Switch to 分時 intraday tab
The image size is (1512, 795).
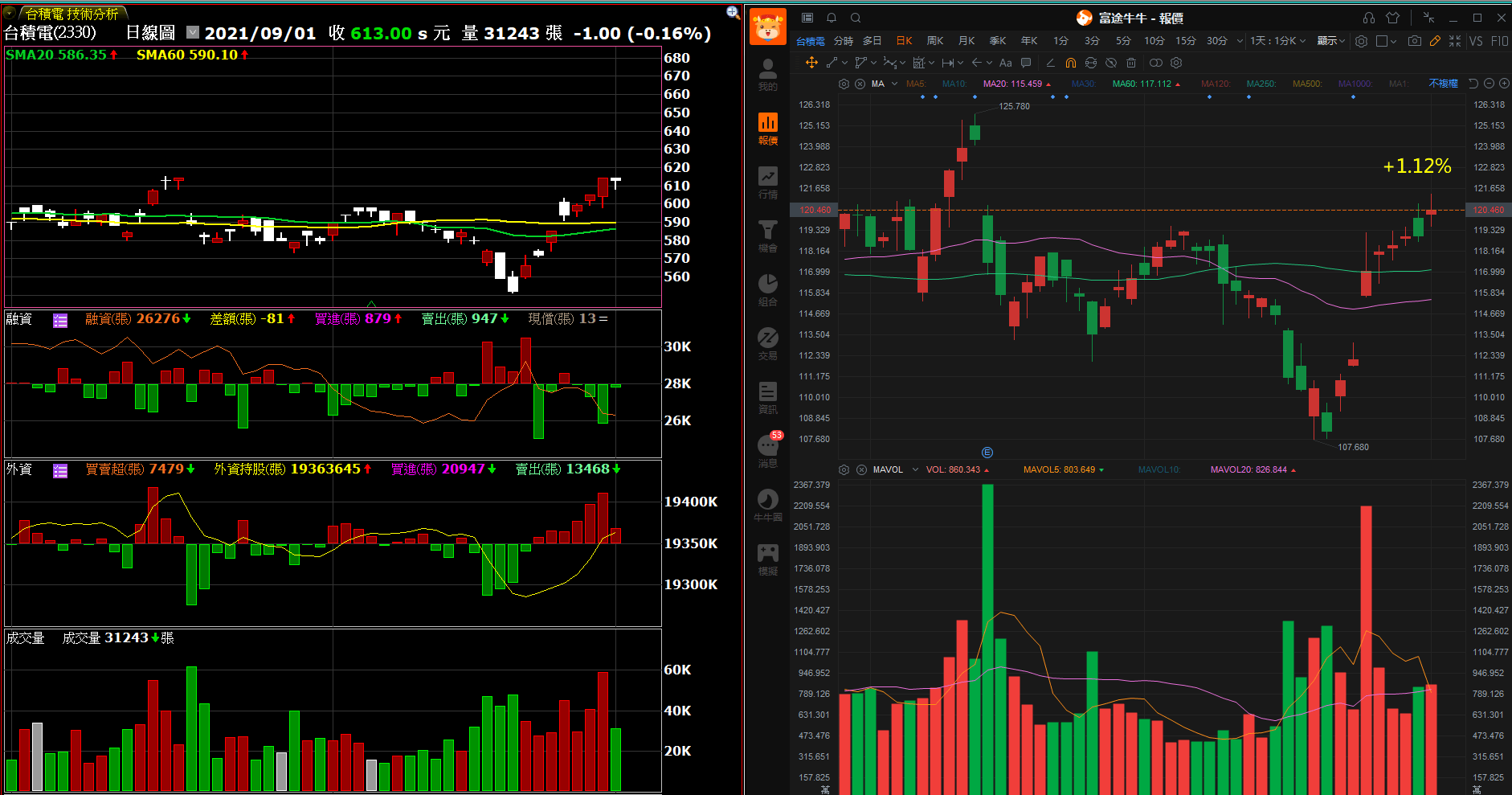coord(843,41)
